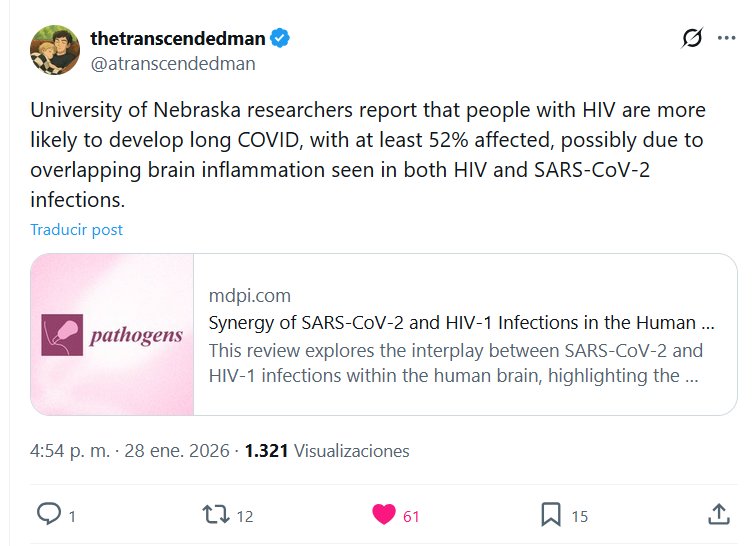Toggle the bookmark icon for this post

(551, 515)
